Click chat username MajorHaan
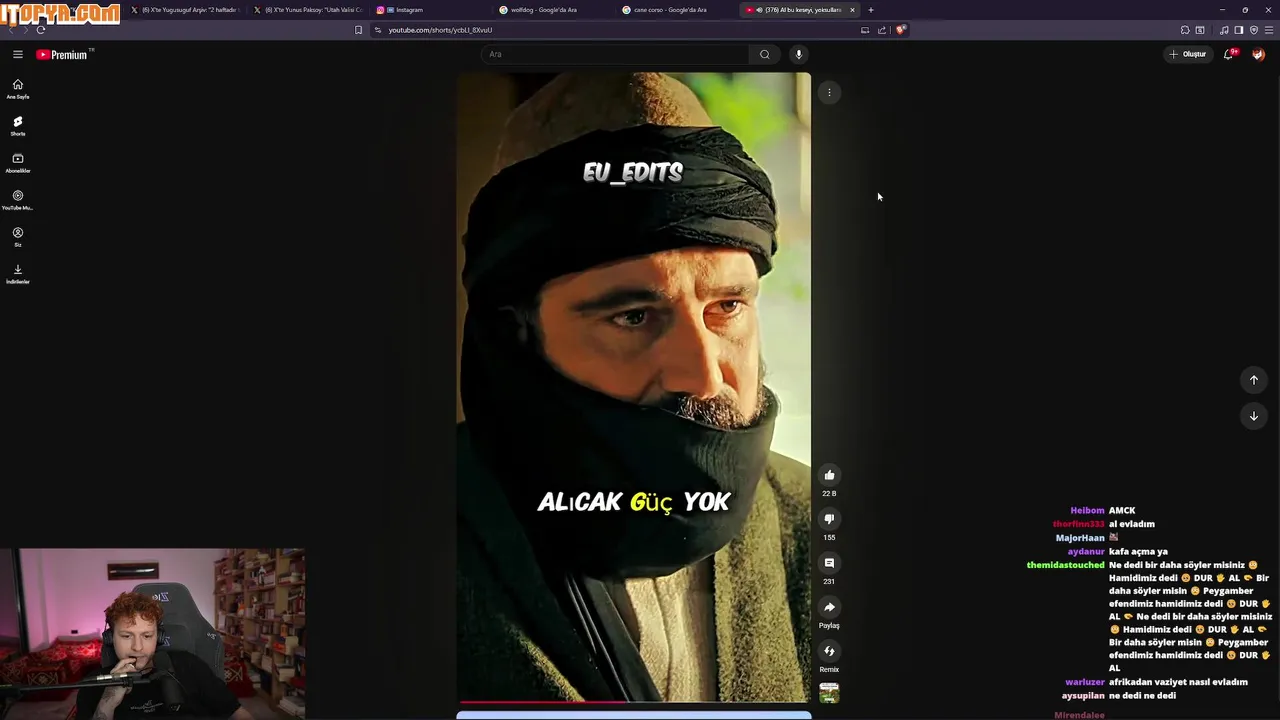This screenshot has height=720, width=1280. tap(1080, 538)
